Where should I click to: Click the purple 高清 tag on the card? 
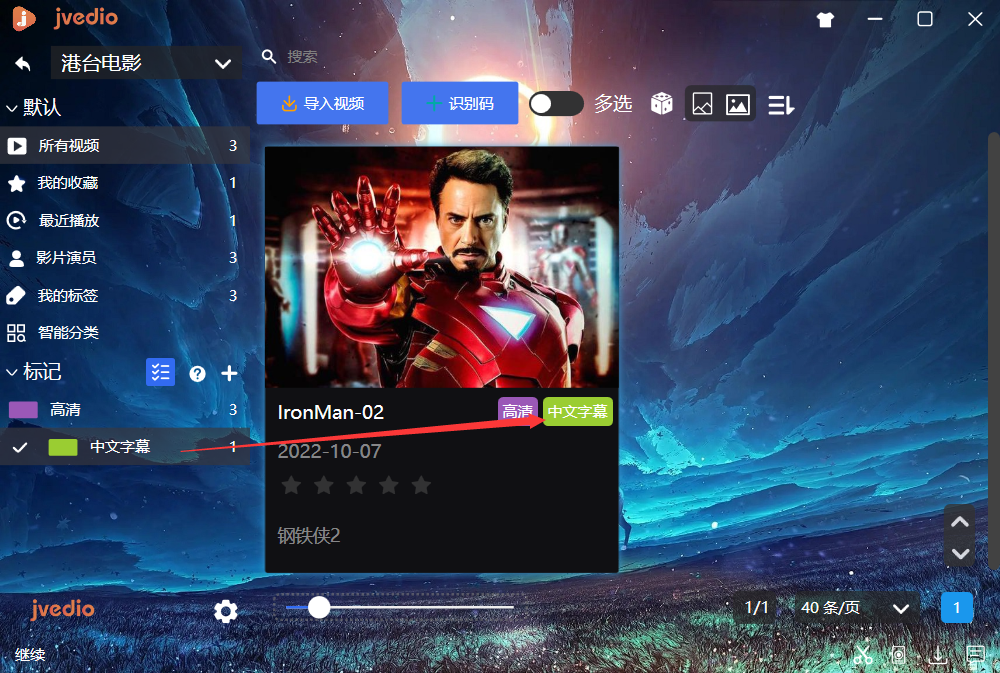(518, 411)
